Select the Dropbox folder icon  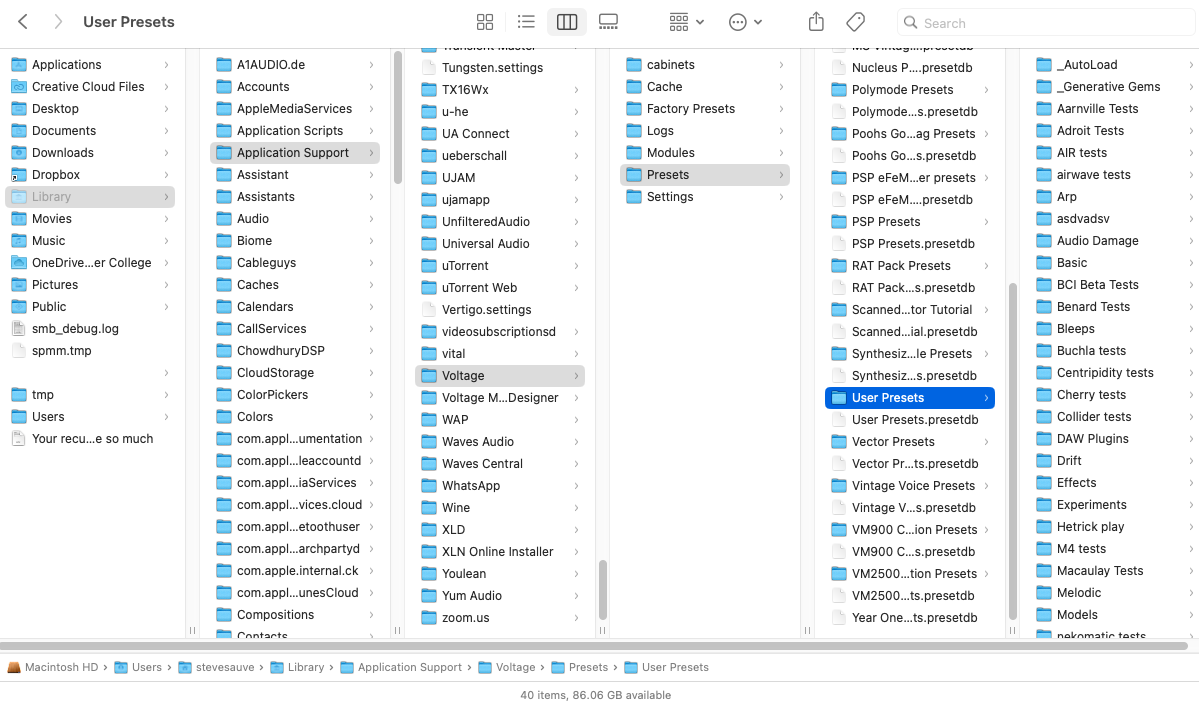tap(19, 175)
